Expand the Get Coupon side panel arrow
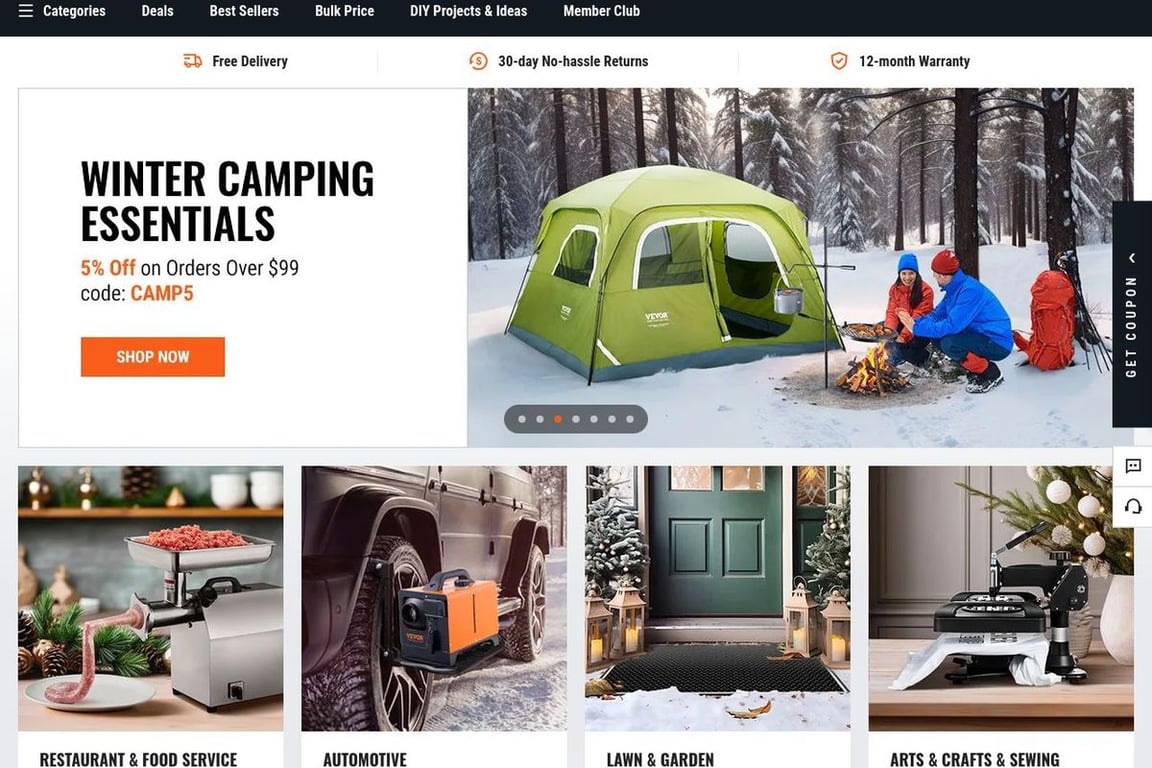This screenshot has width=1152, height=768. [1132, 258]
